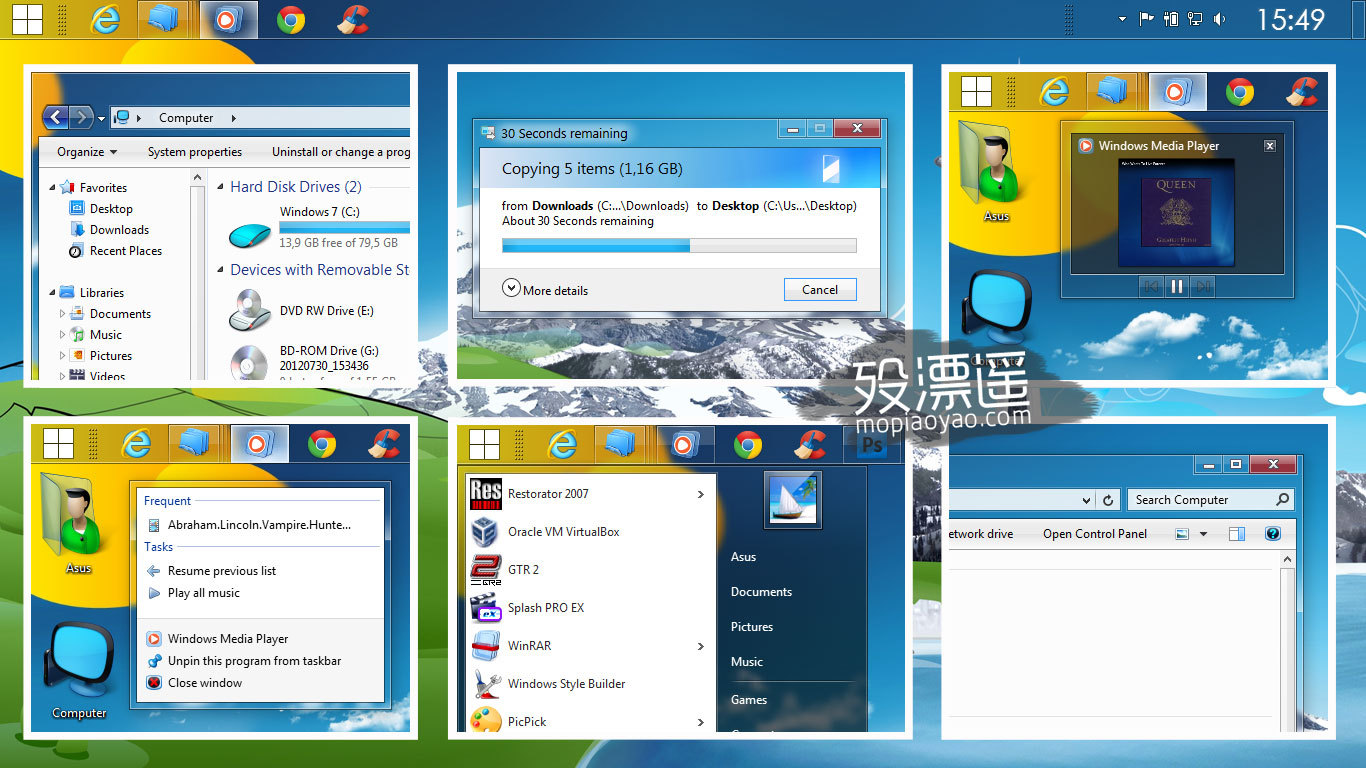Pause playback in Media Player thumbnail preview

click(x=1177, y=286)
